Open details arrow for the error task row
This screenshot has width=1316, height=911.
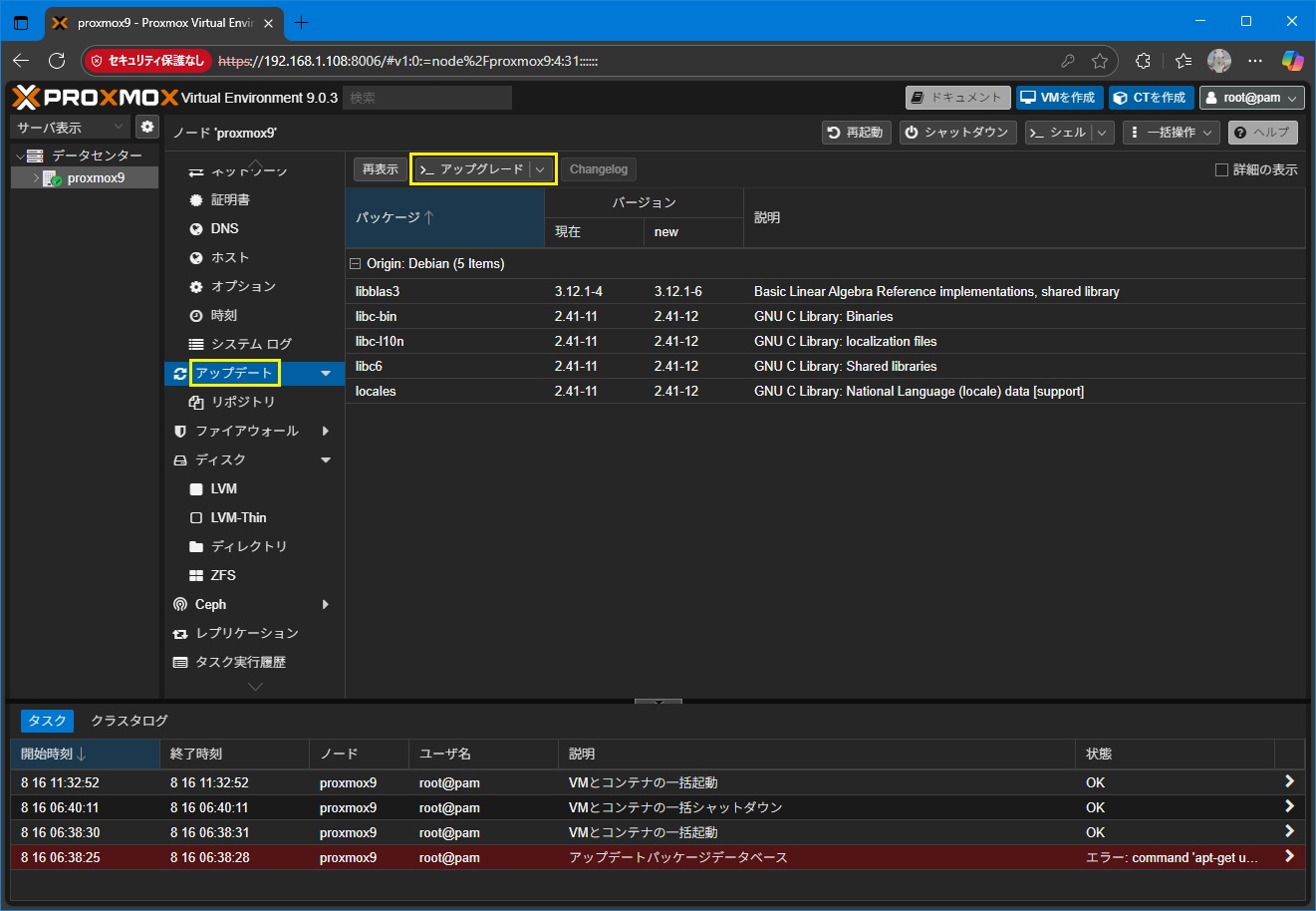pyautogui.click(x=1289, y=856)
